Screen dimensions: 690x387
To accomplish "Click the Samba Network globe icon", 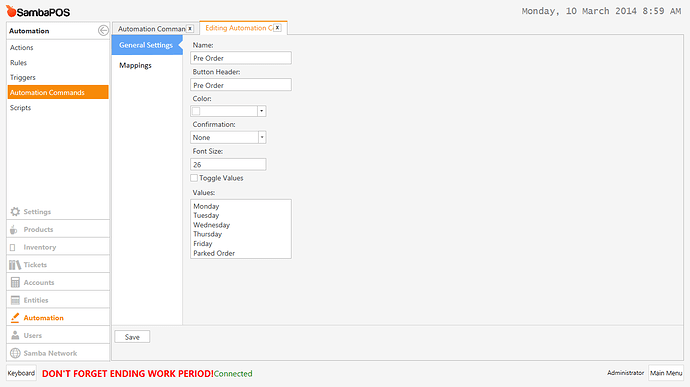I will [15, 353].
